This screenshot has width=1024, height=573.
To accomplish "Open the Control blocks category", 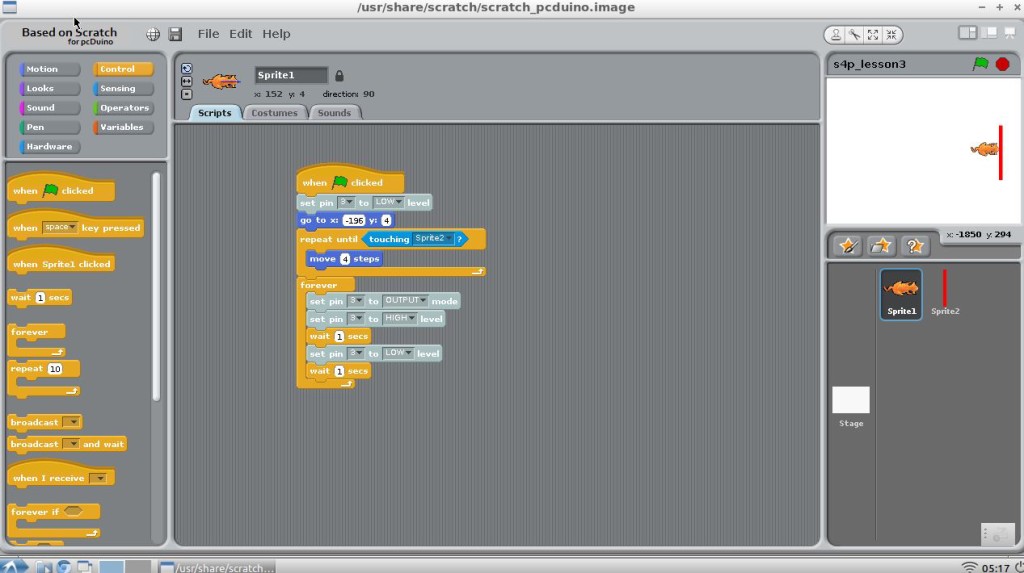I will tap(123, 69).
